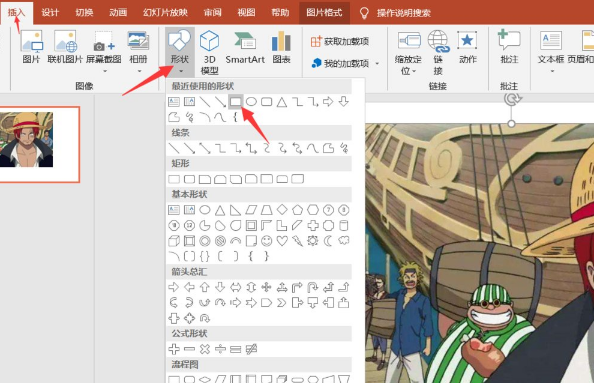Open the 视图 tab

[x=246, y=13]
